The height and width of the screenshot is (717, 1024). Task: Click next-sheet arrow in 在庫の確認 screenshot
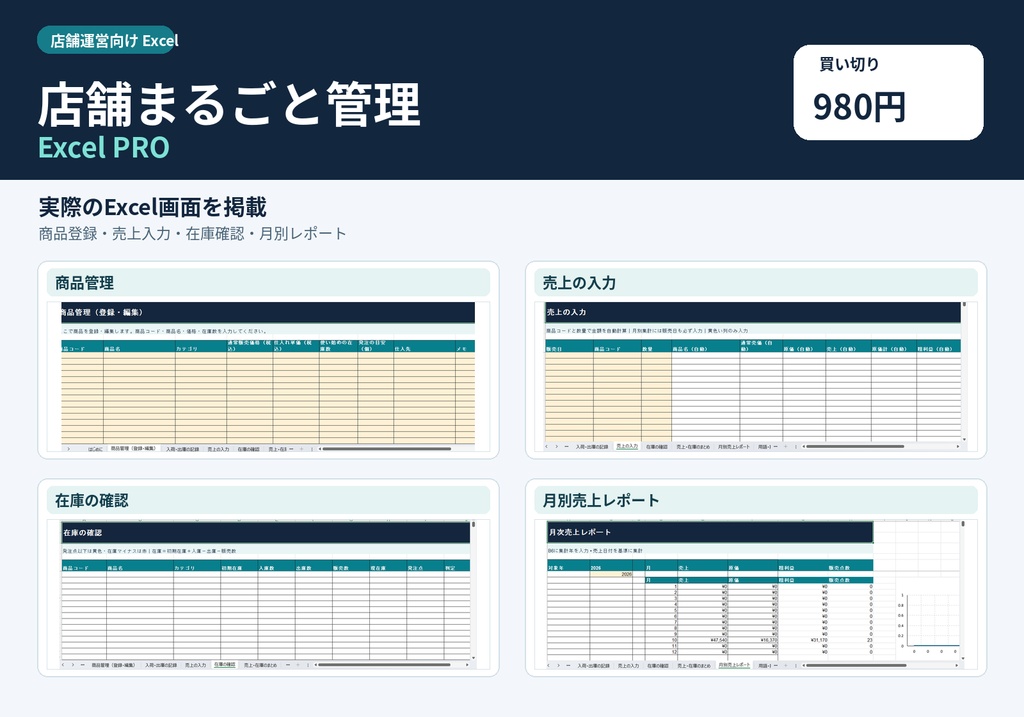click(72, 665)
